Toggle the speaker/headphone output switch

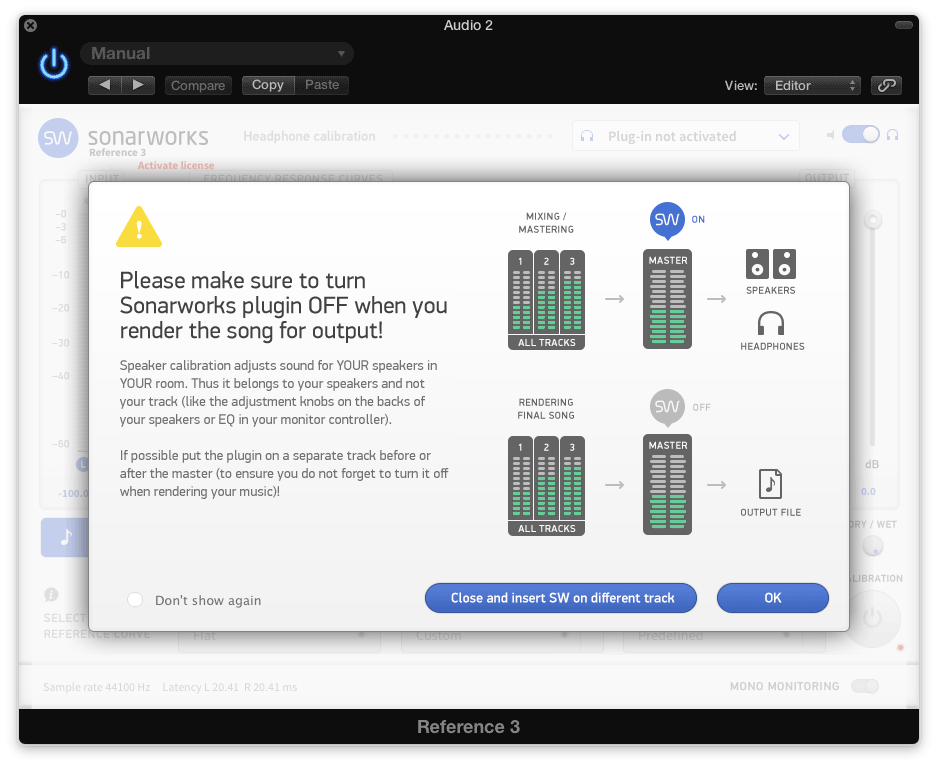(x=860, y=135)
